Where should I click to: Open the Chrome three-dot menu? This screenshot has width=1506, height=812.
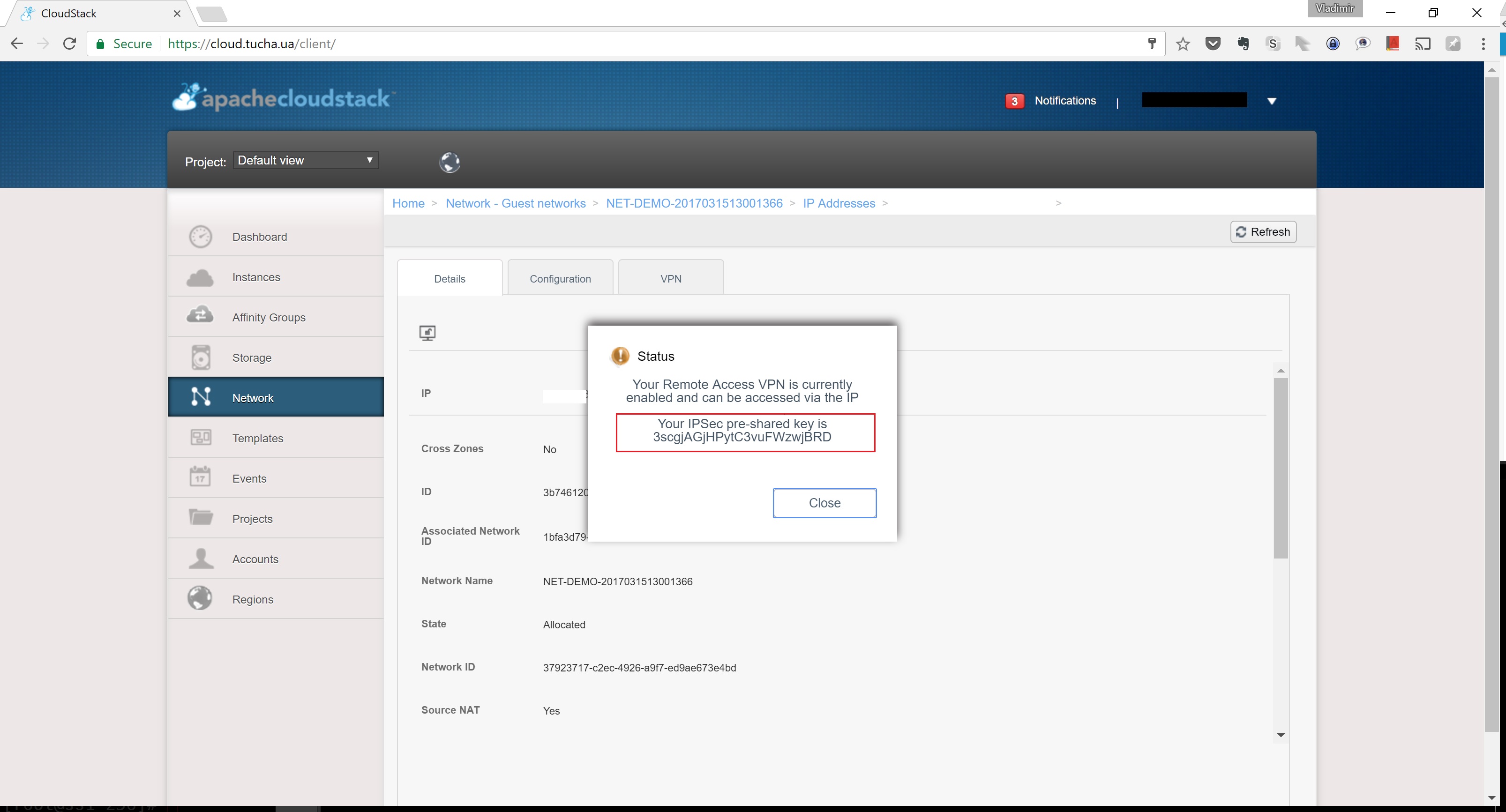(x=1483, y=44)
